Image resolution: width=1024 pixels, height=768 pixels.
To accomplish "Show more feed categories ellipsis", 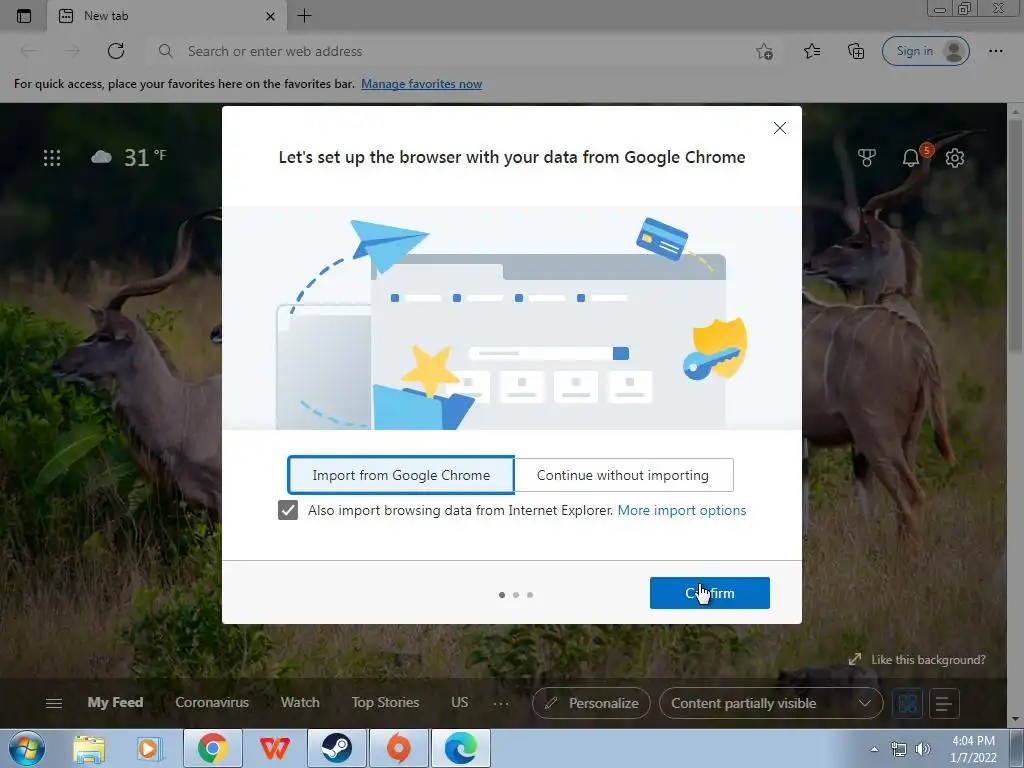I will (x=501, y=703).
